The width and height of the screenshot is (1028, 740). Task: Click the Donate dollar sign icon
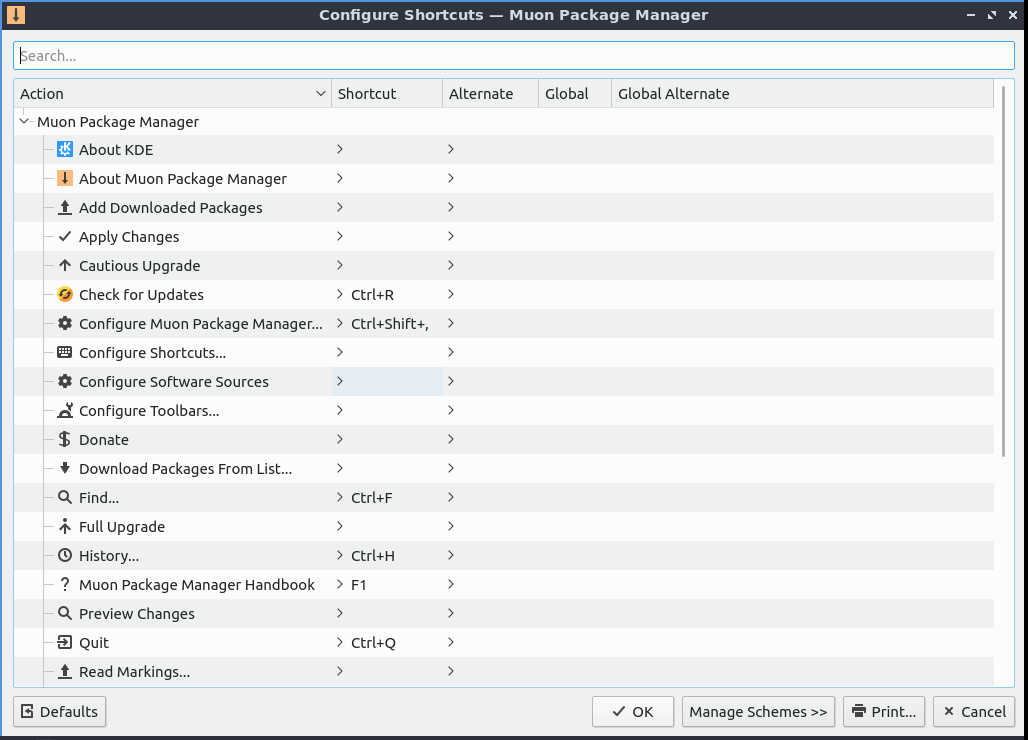point(65,440)
